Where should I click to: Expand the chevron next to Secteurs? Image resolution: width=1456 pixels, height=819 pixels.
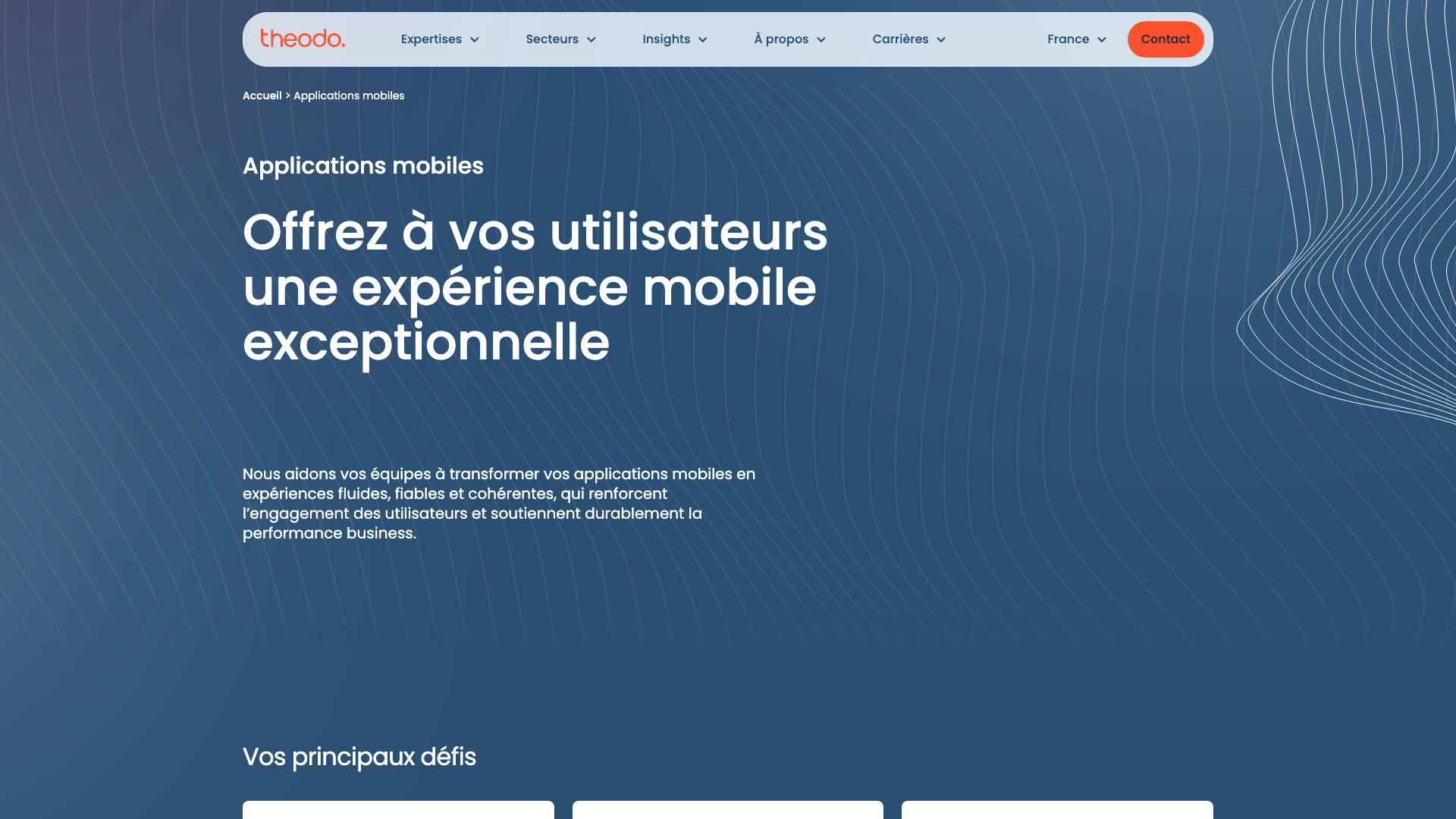tap(591, 40)
